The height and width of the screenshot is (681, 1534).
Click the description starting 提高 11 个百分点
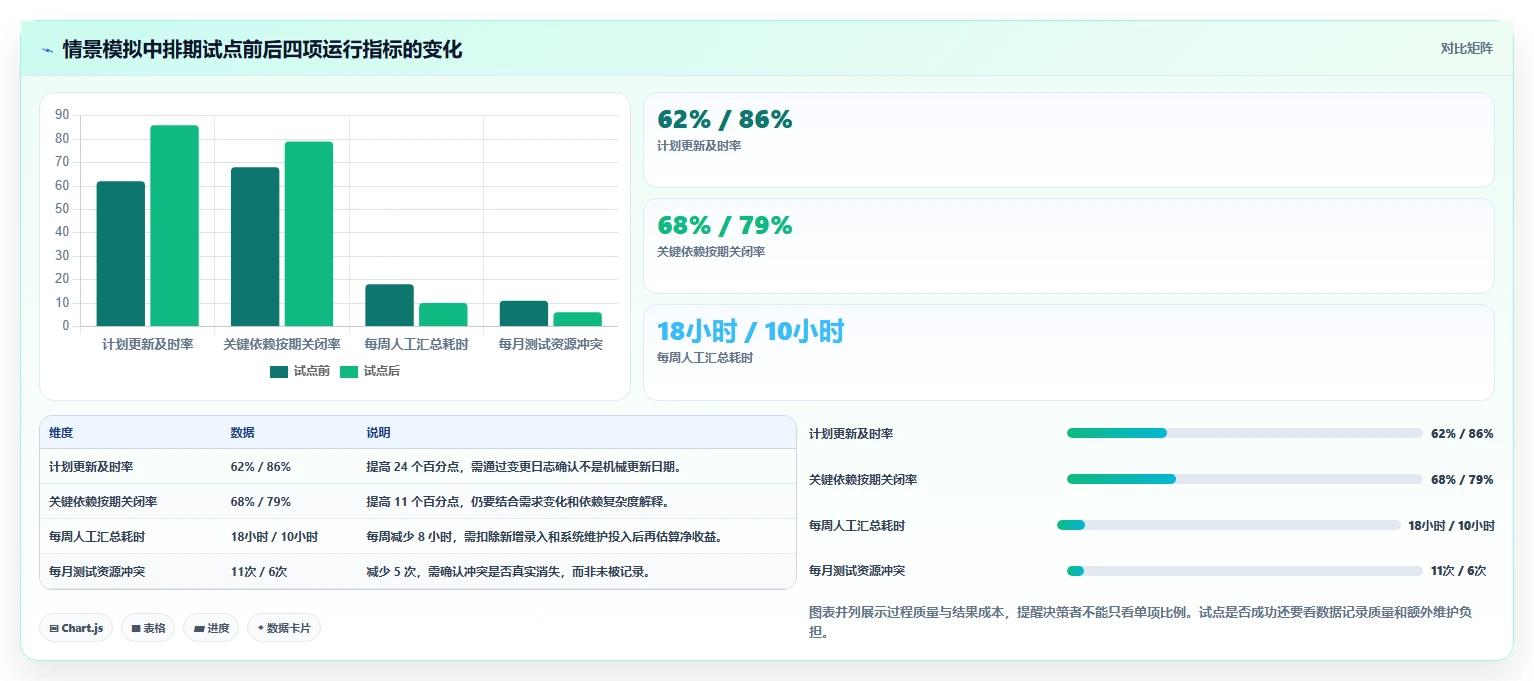click(517, 502)
